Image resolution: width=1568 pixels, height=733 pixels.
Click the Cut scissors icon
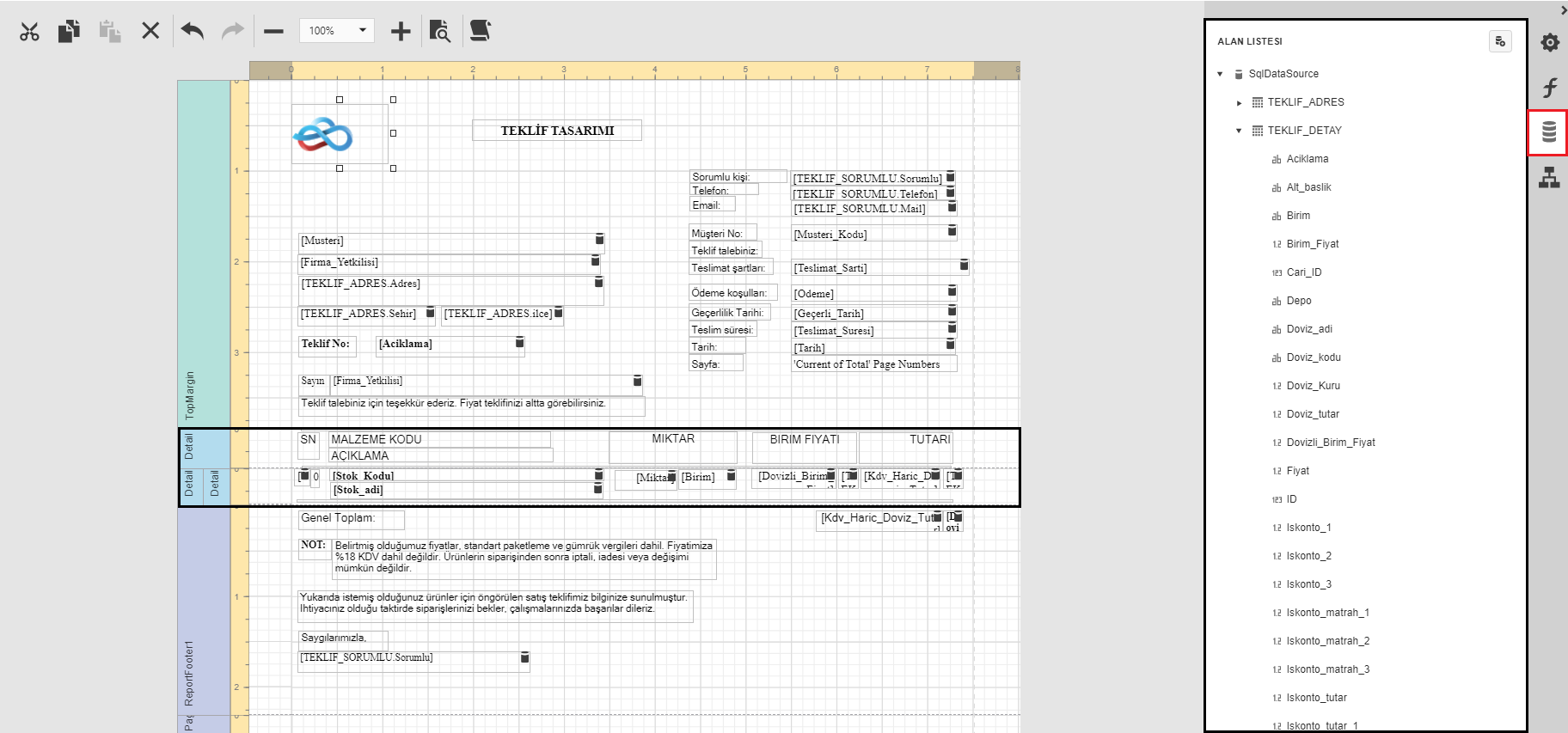(30, 32)
